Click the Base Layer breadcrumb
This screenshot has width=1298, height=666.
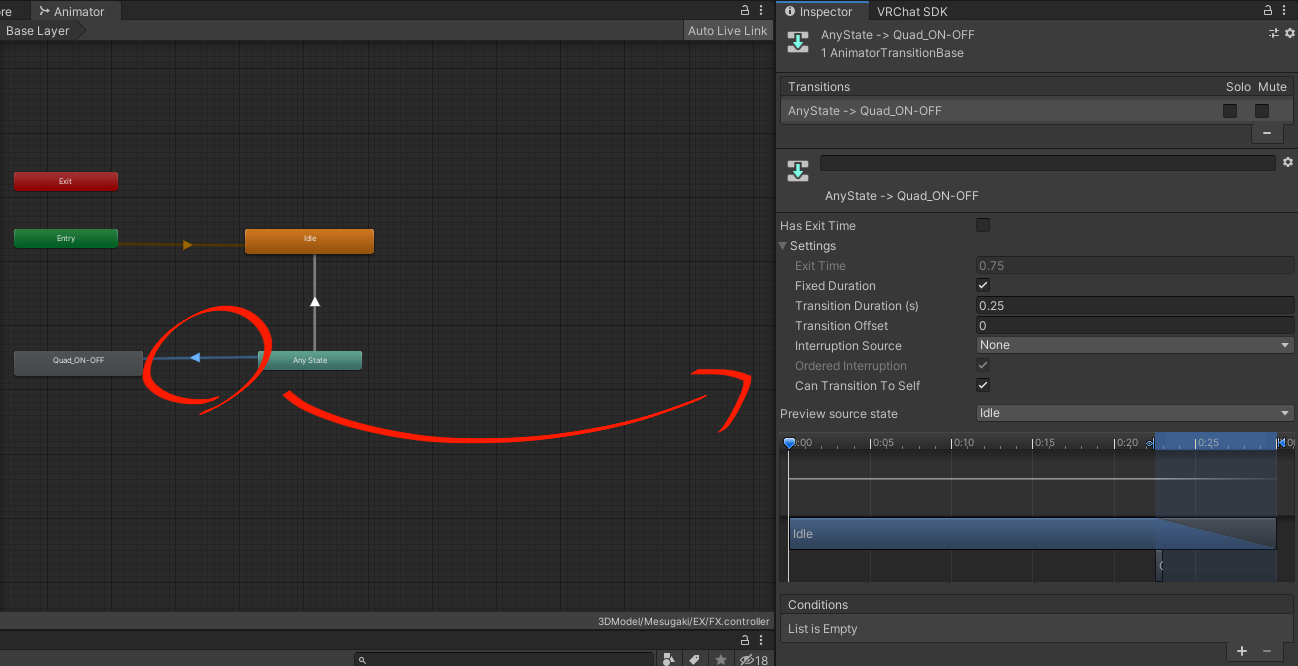tap(38, 31)
